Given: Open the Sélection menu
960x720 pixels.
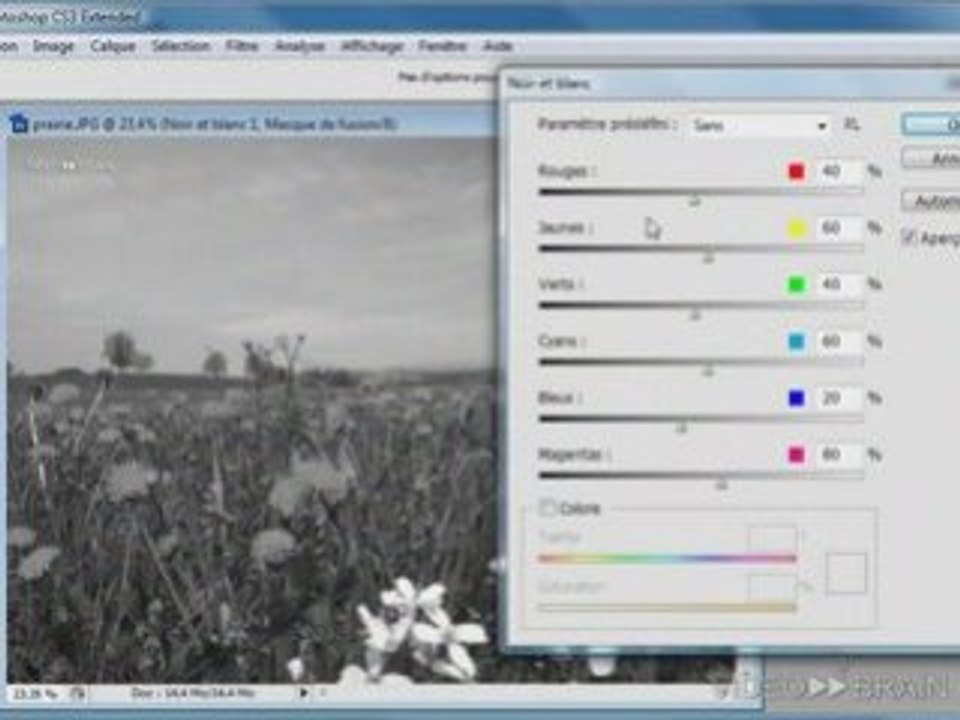Looking at the screenshot, I should tap(181, 46).
